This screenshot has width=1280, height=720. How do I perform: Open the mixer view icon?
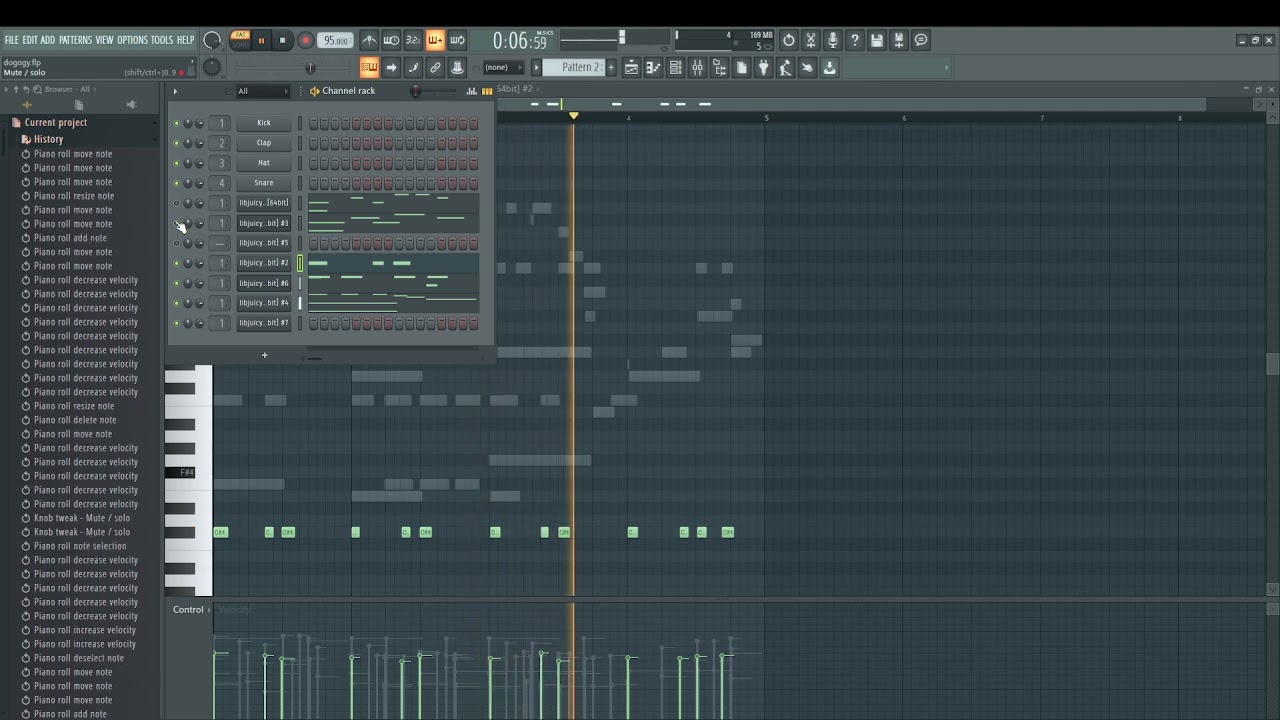coord(697,68)
